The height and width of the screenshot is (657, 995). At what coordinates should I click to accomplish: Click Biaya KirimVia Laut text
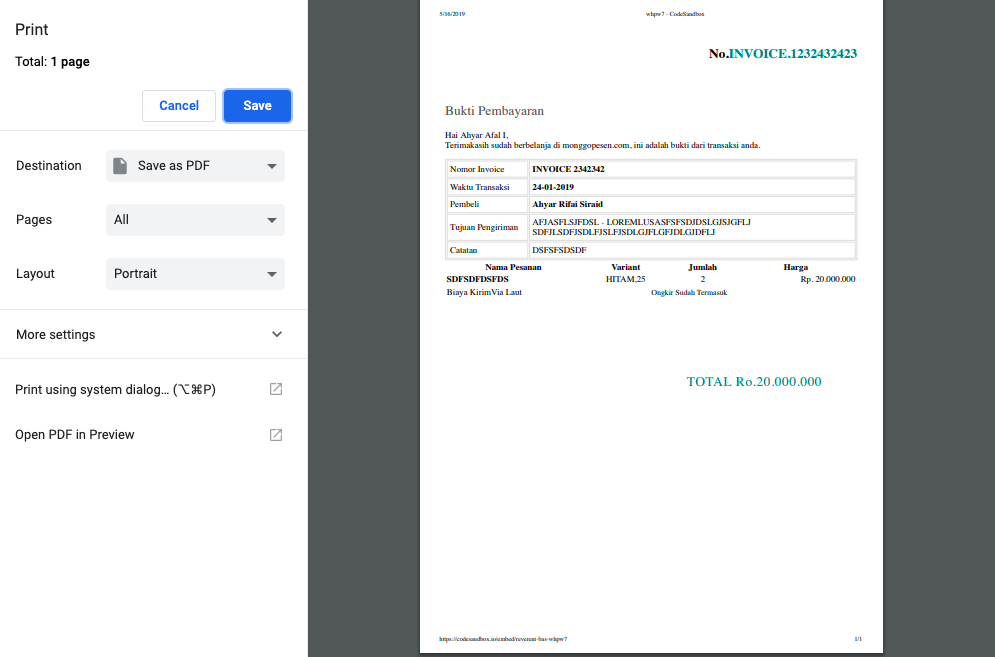[x=484, y=292]
